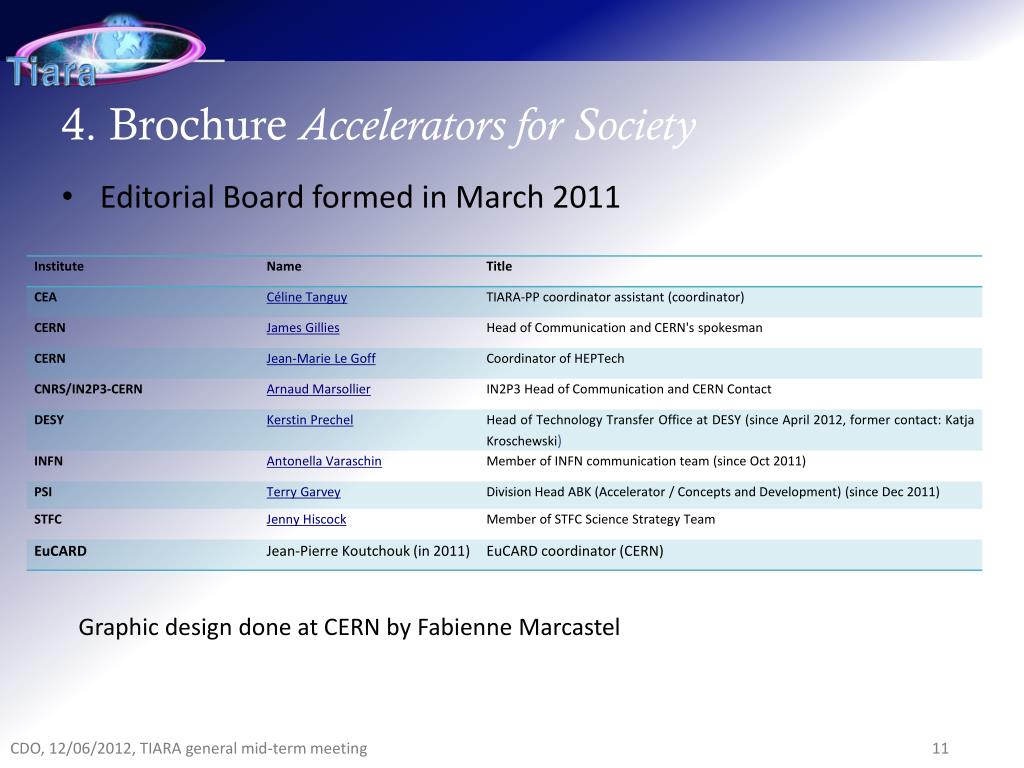
Task: Click the 'EuCARD coordinator (CERN)' title cell
Action: click(x=575, y=551)
